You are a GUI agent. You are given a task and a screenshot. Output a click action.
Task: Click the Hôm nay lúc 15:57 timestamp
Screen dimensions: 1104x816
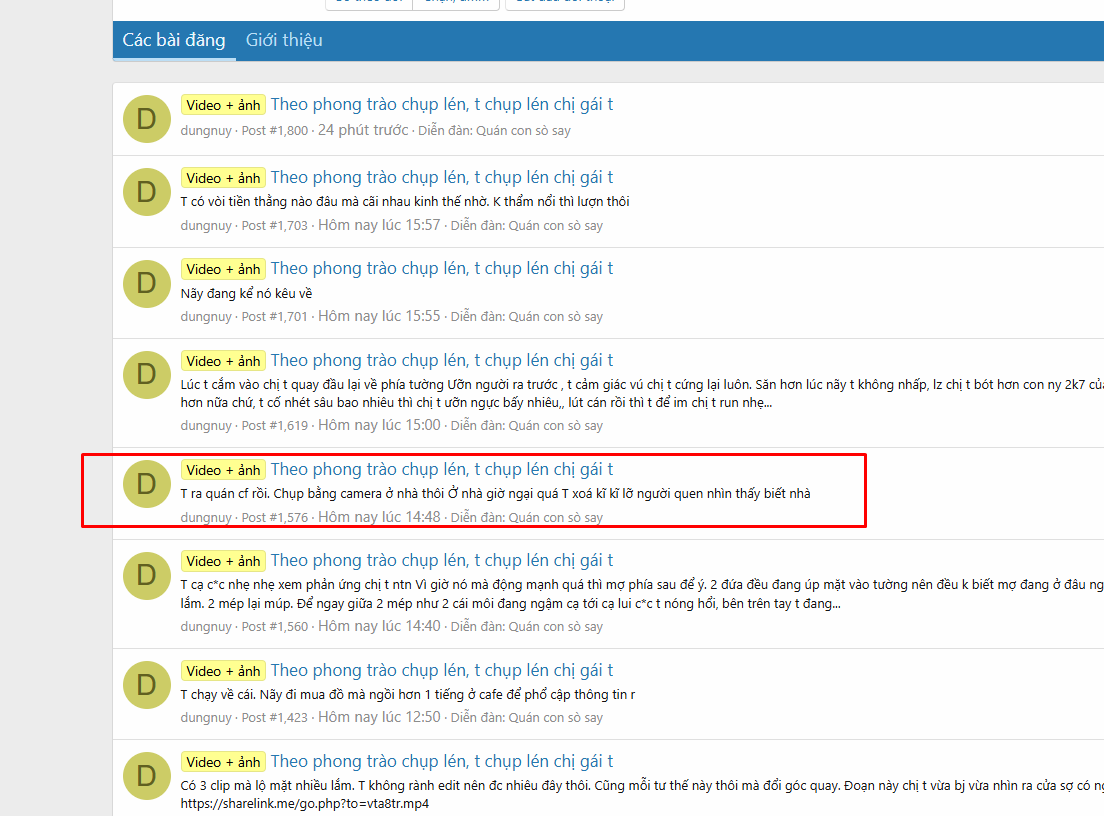[379, 225]
